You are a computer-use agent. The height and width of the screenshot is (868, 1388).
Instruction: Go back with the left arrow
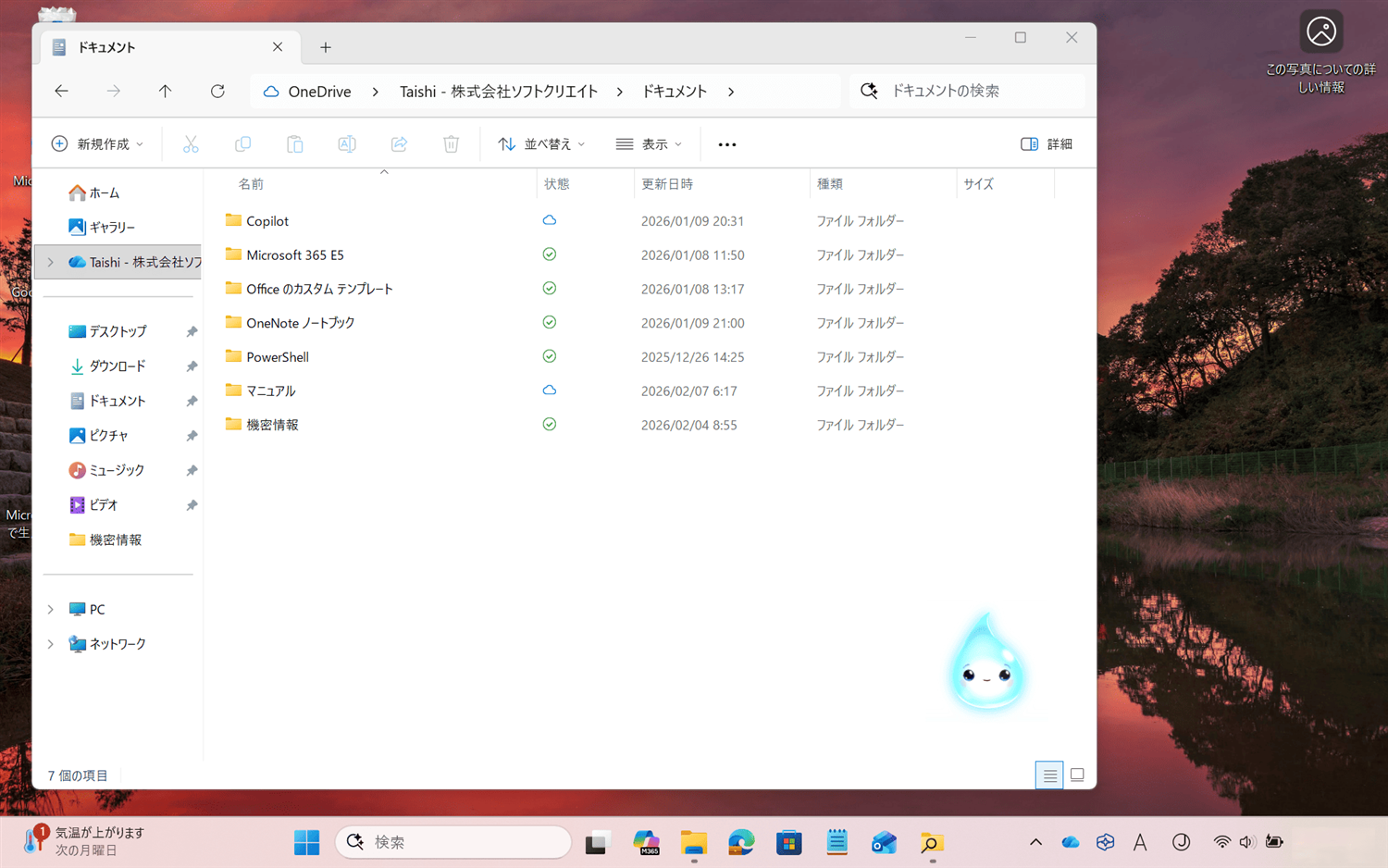point(61,91)
